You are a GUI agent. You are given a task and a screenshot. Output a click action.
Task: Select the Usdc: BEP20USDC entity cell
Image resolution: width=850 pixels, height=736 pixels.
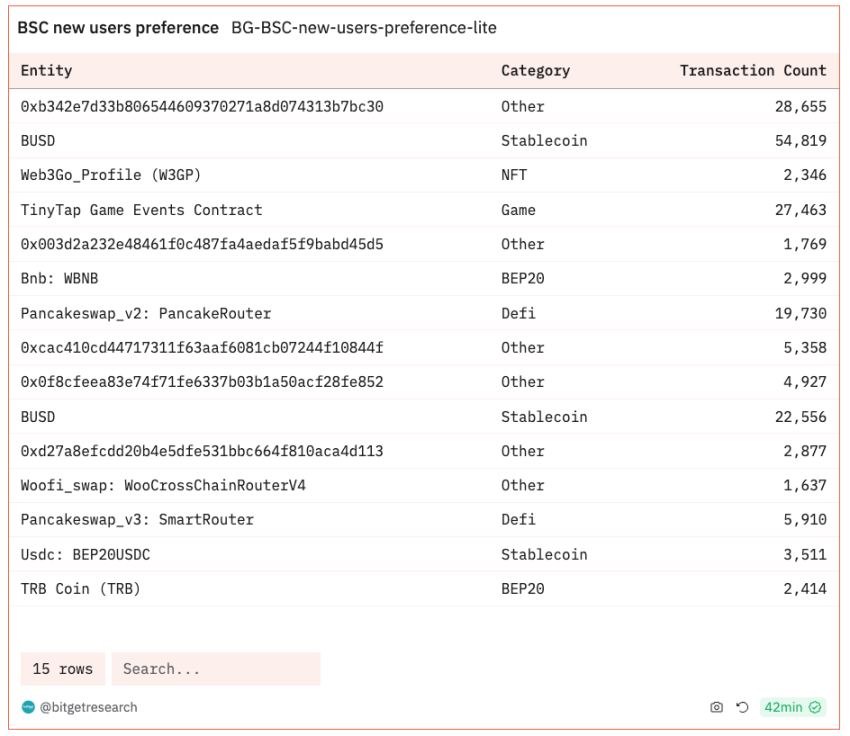[x=85, y=554]
